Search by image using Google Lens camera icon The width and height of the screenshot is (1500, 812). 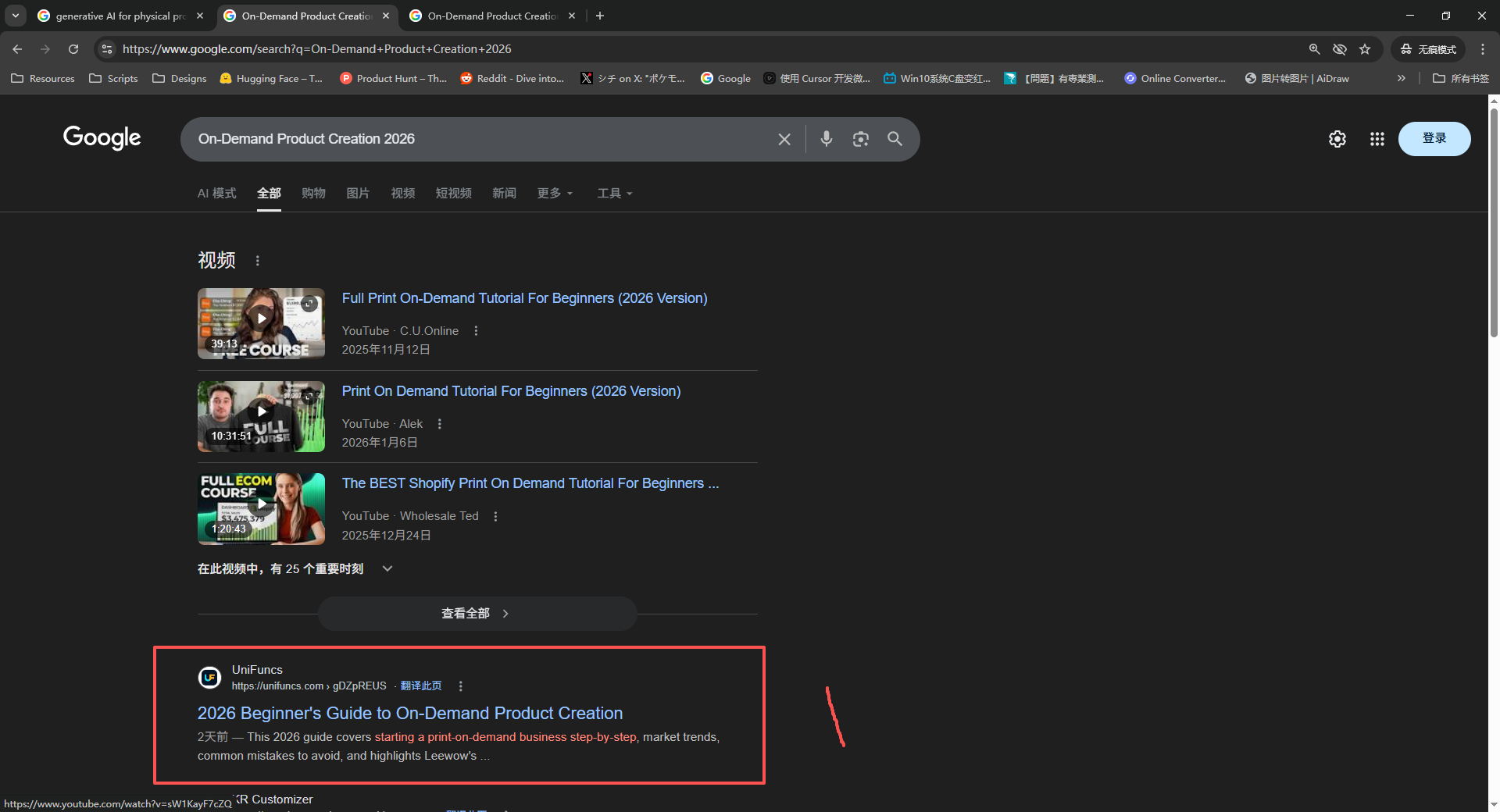(860, 139)
